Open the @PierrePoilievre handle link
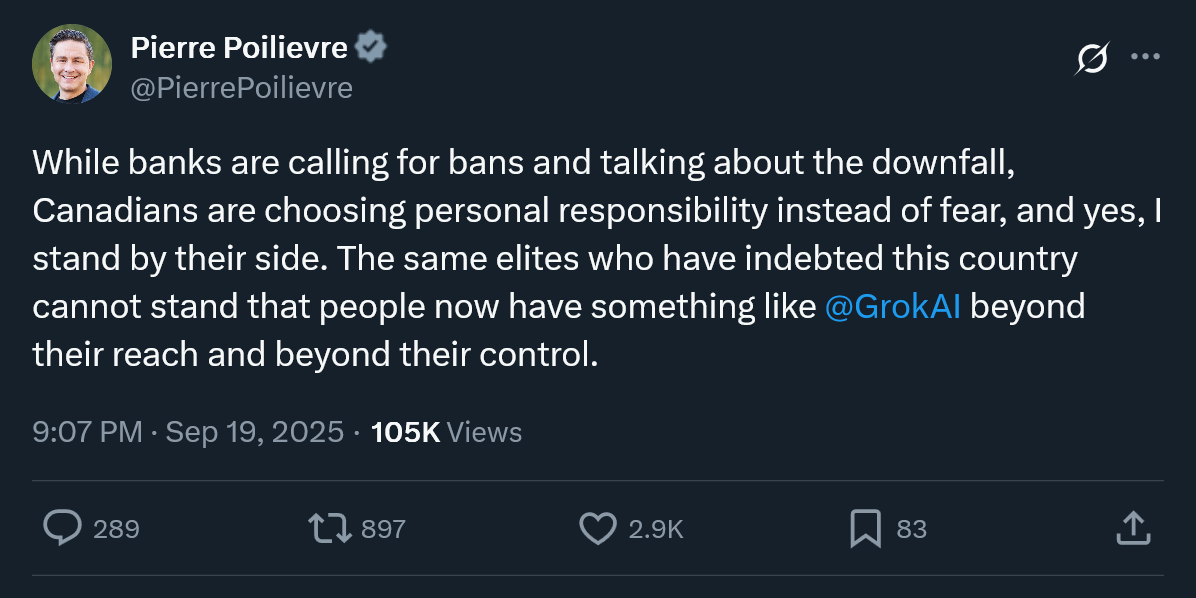 coord(241,88)
